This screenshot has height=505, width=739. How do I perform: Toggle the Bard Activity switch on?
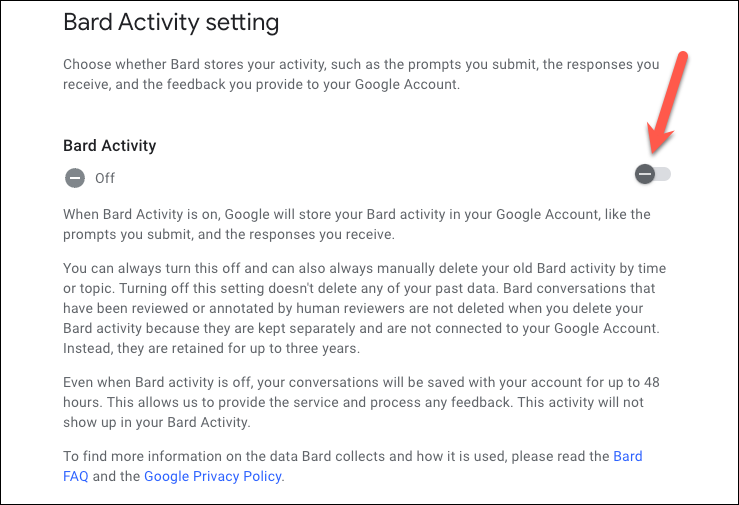tap(653, 174)
